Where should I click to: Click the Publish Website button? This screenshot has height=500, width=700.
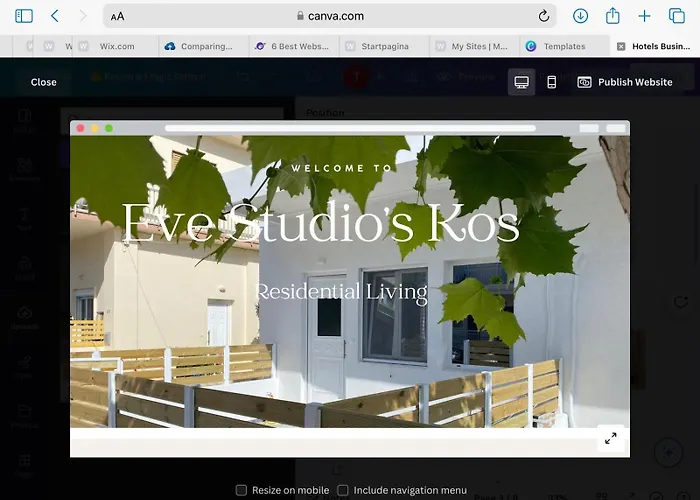click(625, 82)
